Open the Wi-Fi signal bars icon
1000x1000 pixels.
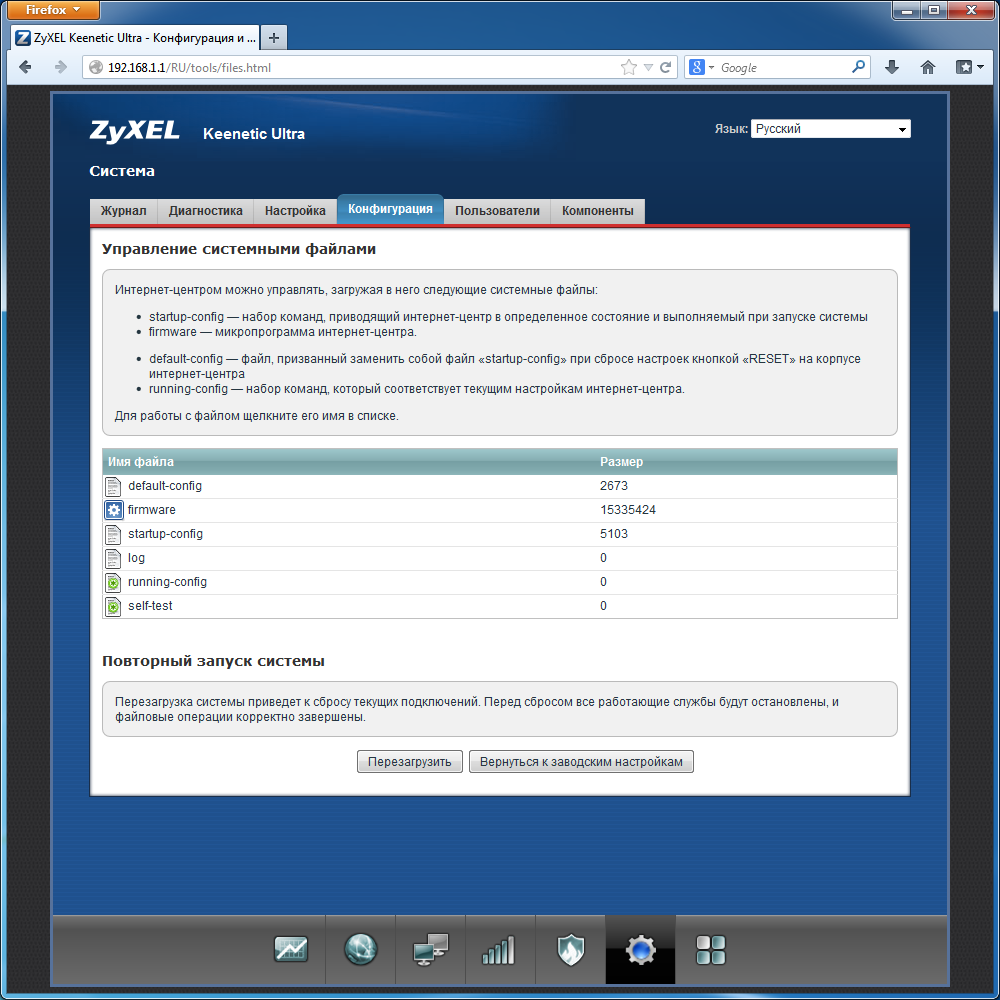(499, 950)
